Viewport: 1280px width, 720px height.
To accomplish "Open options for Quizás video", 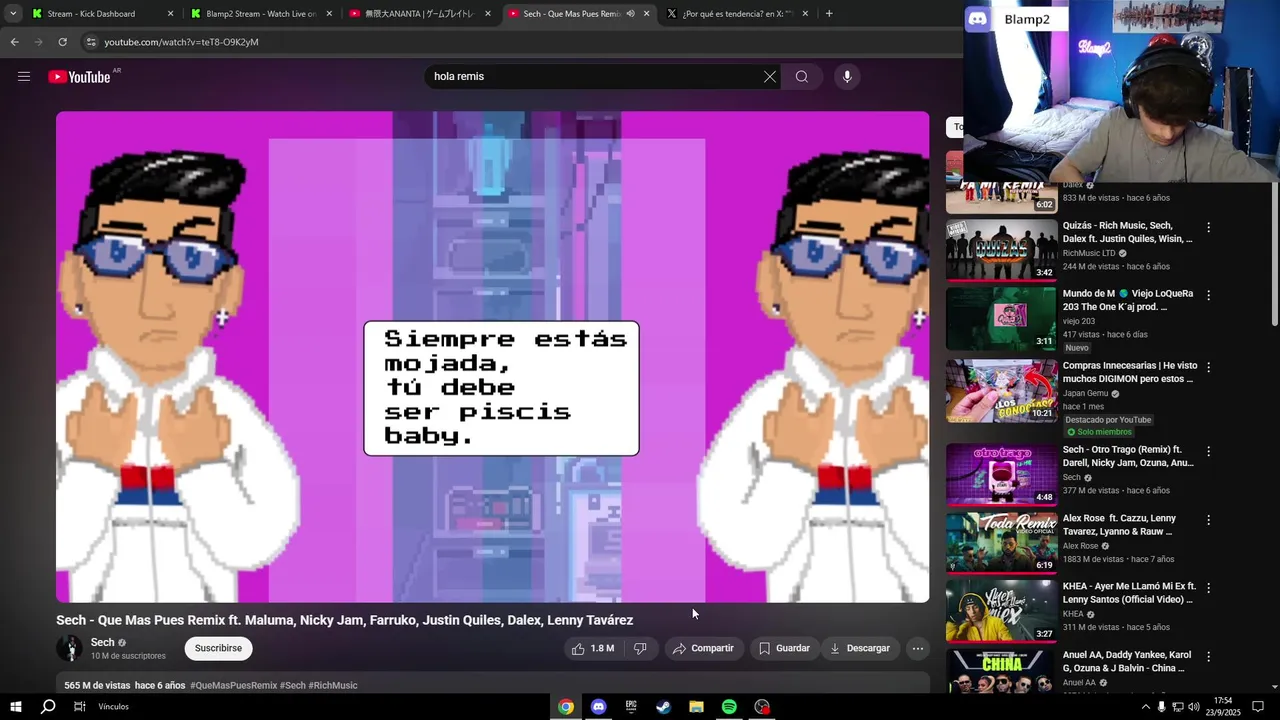I will click(x=1208, y=228).
